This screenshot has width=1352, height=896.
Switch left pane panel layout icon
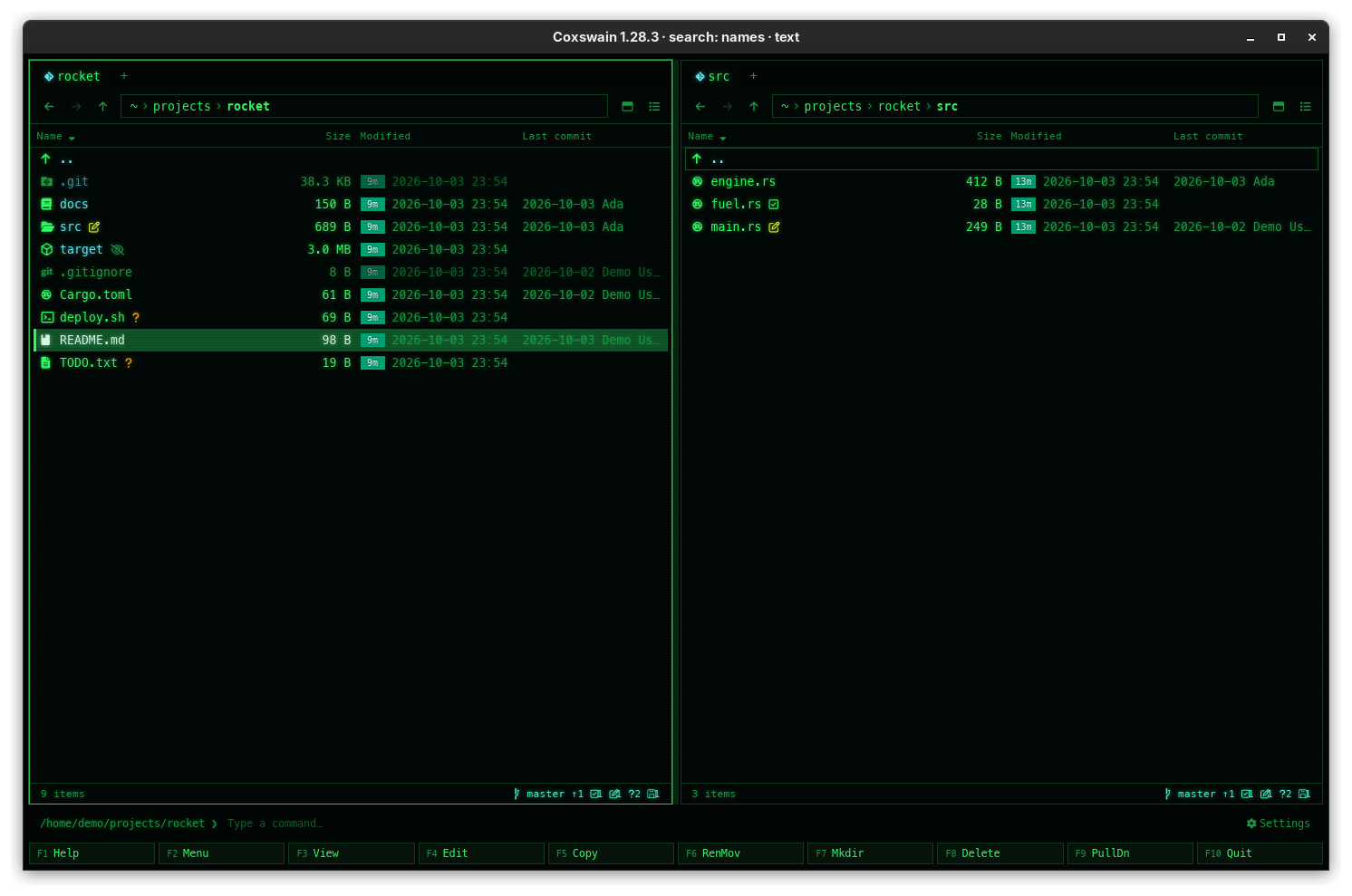click(627, 107)
